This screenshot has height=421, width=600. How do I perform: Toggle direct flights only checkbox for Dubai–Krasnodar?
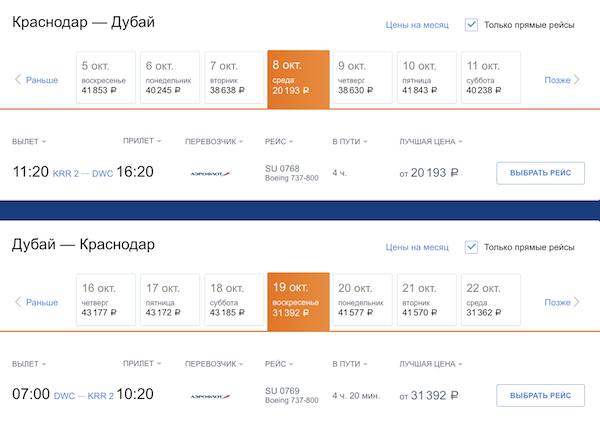point(472,247)
